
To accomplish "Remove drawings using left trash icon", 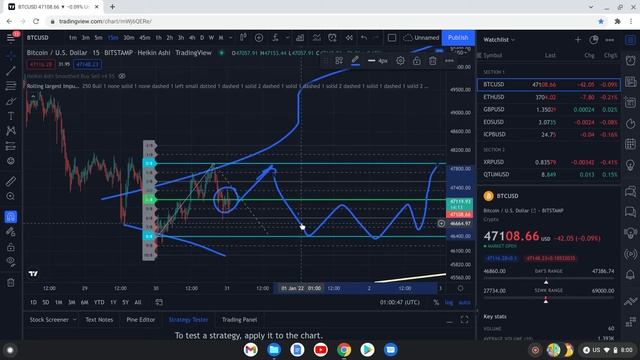I will pos(11,282).
